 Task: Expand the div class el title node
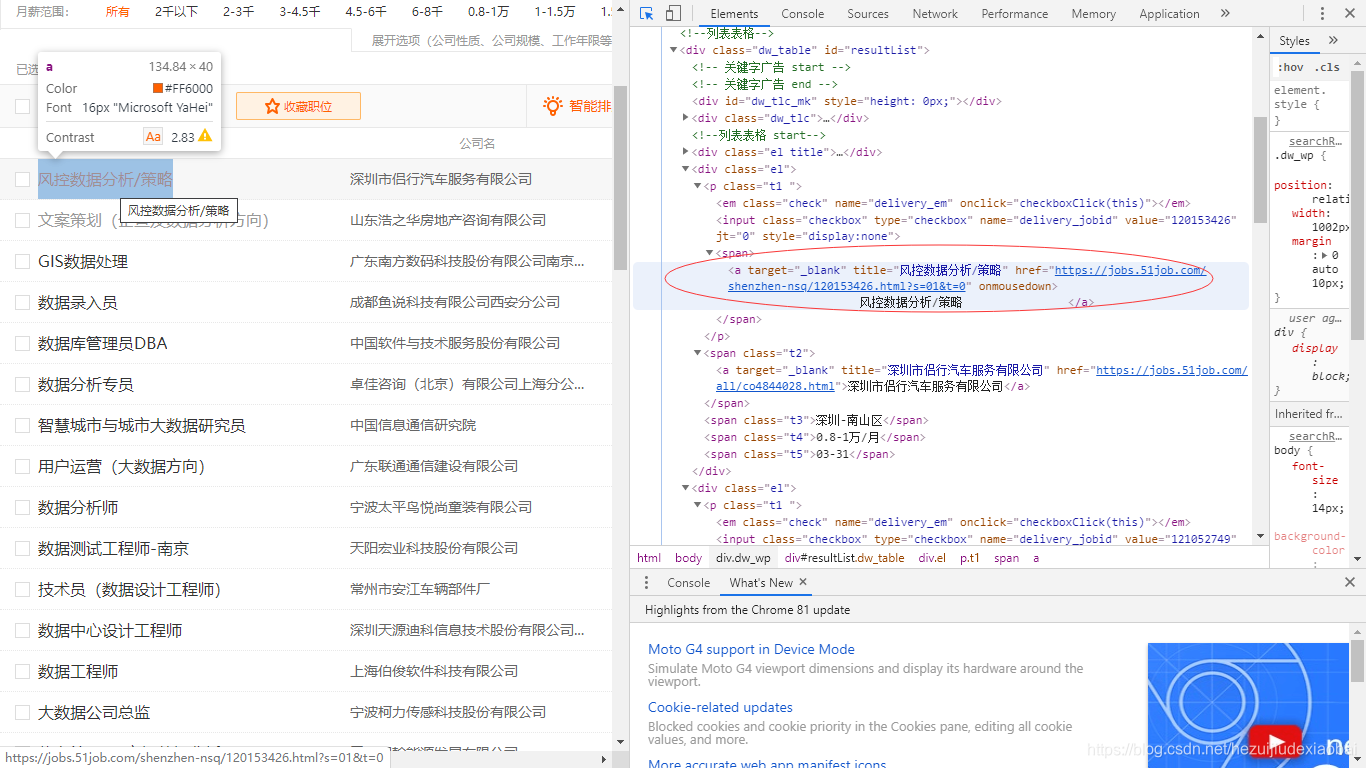pyautogui.click(x=686, y=152)
